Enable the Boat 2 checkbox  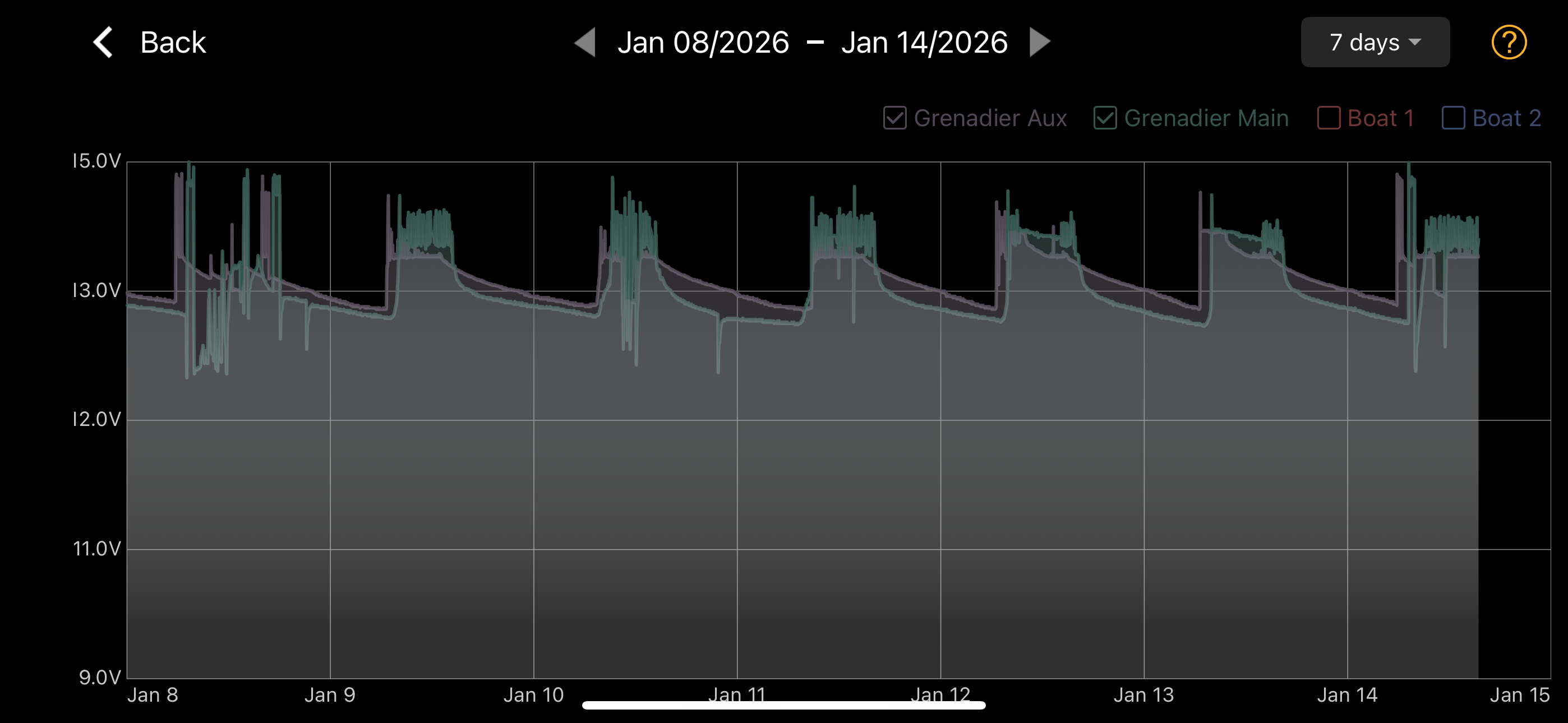tap(1453, 118)
